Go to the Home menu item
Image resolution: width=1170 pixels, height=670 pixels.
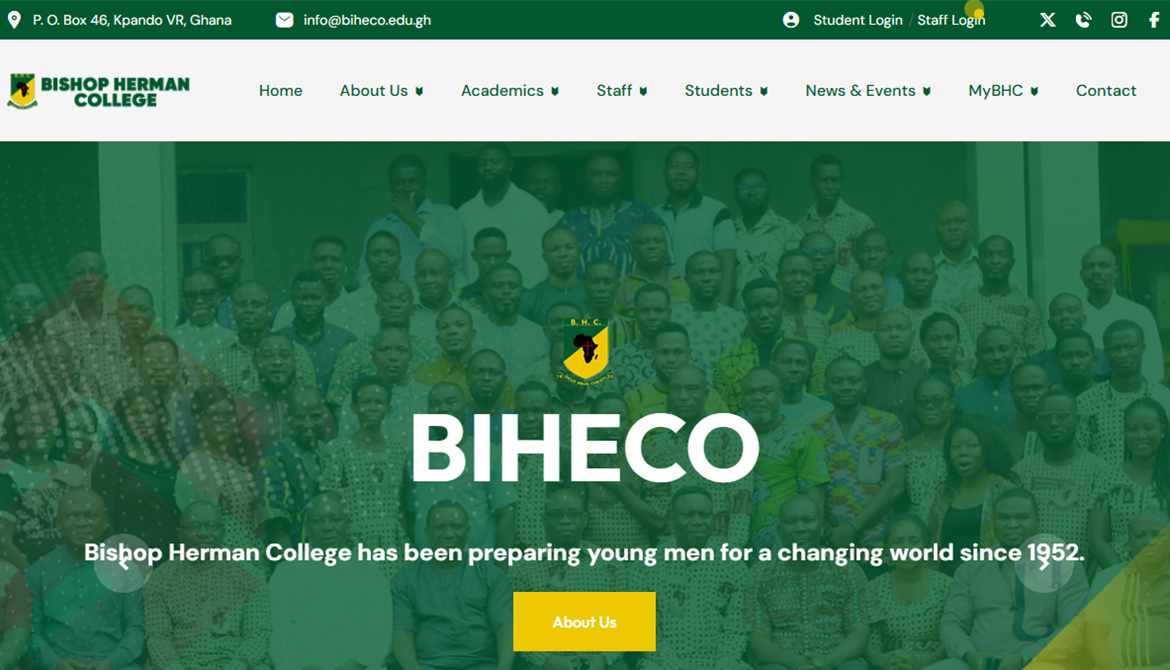point(281,91)
